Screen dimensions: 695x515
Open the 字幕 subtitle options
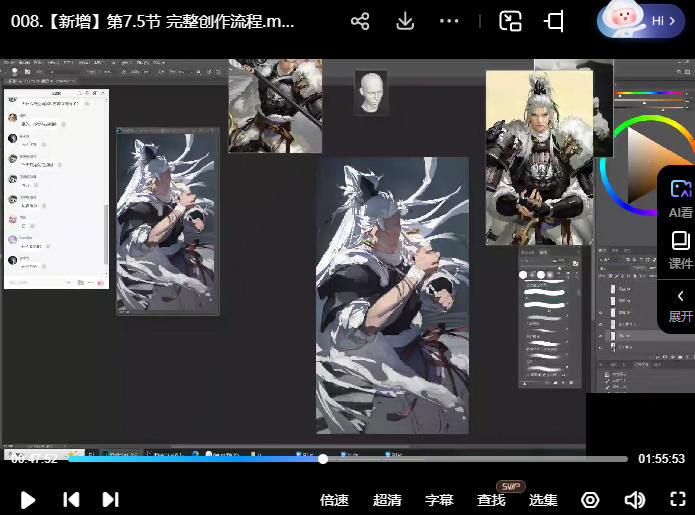(439, 500)
